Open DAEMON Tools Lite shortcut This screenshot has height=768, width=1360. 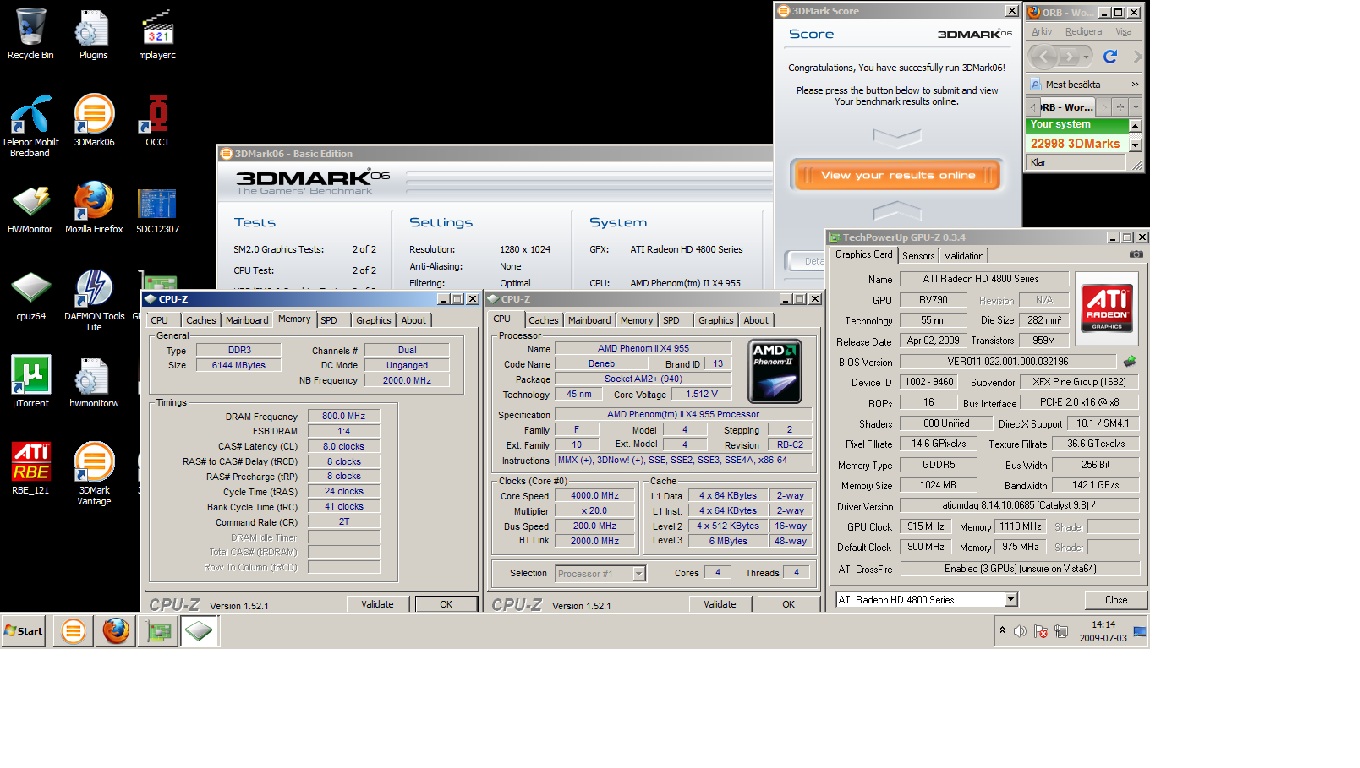(x=93, y=300)
